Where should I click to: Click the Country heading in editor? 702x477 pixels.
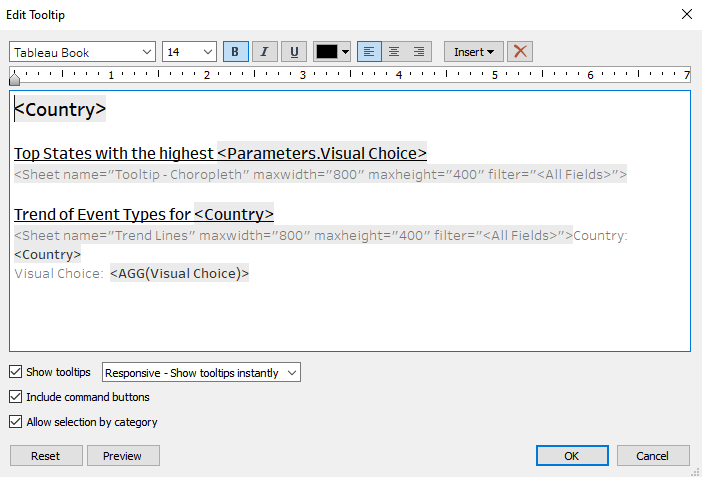(x=60, y=110)
